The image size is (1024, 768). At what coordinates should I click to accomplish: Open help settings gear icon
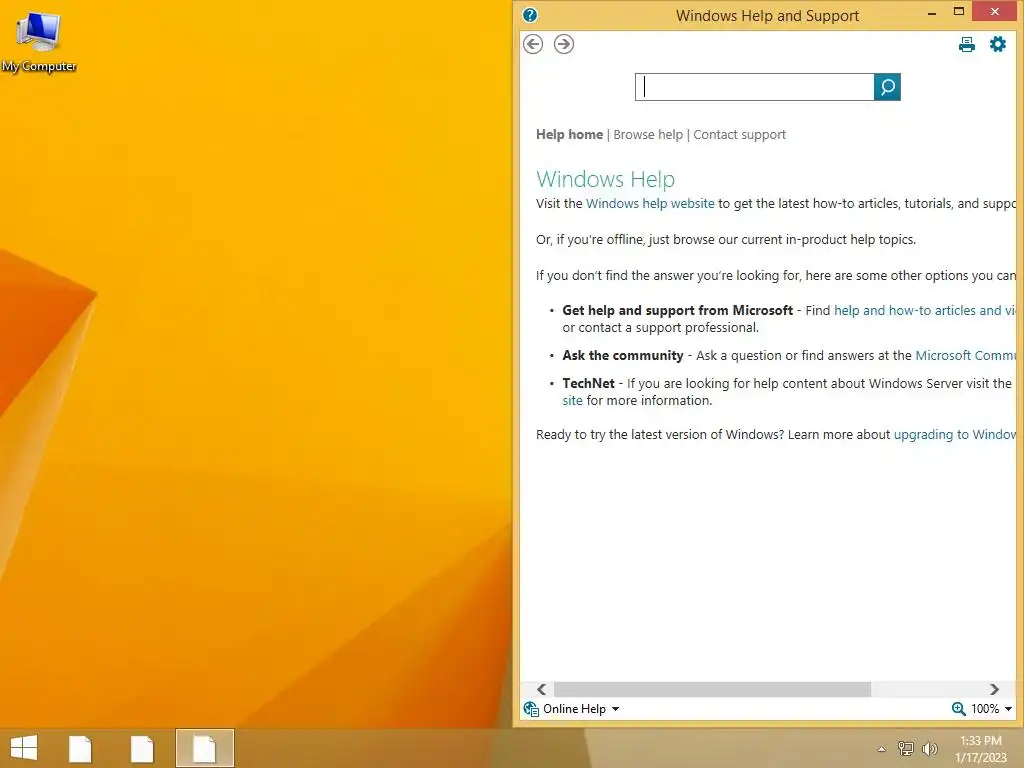coord(998,44)
